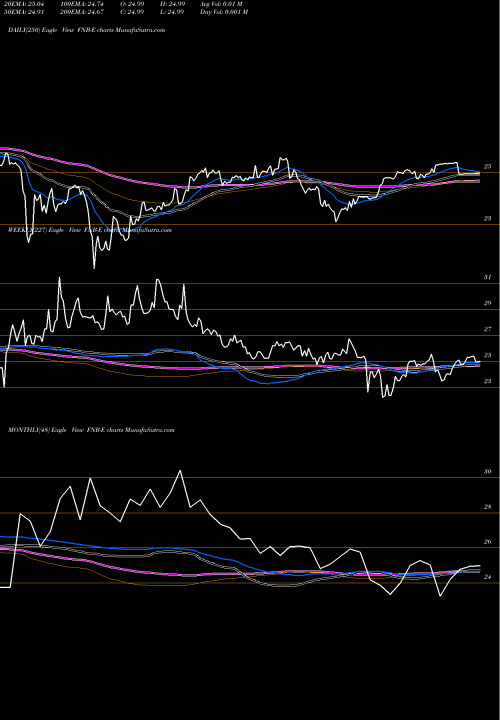
Task: Click the 28 axis label on monthly chart
Action: coord(488,507)
